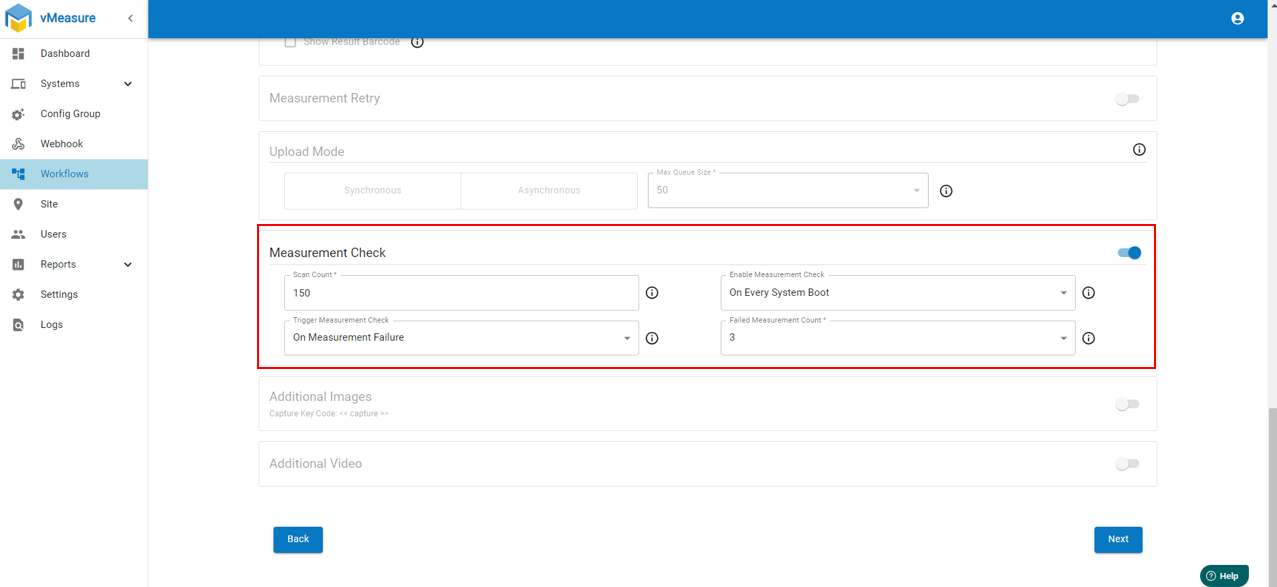Click the user account profile icon
Image resolution: width=1277 pixels, height=587 pixels.
pos(1237,18)
